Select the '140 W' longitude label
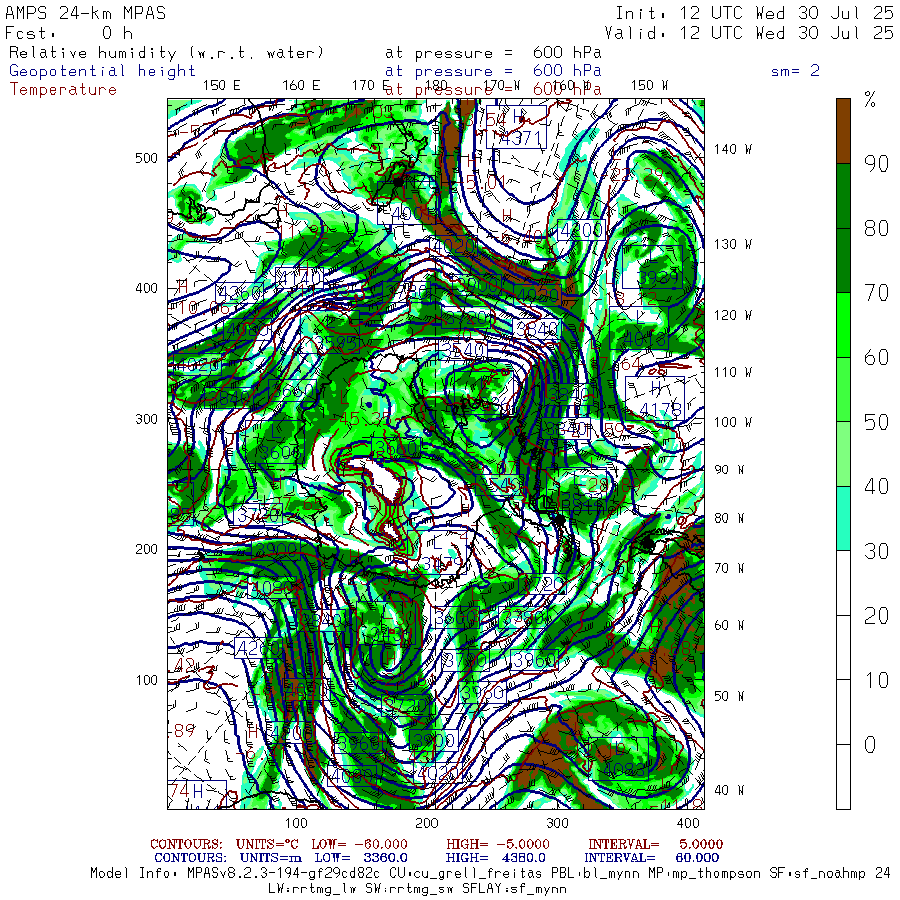900x900 pixels. pos(732,149)
